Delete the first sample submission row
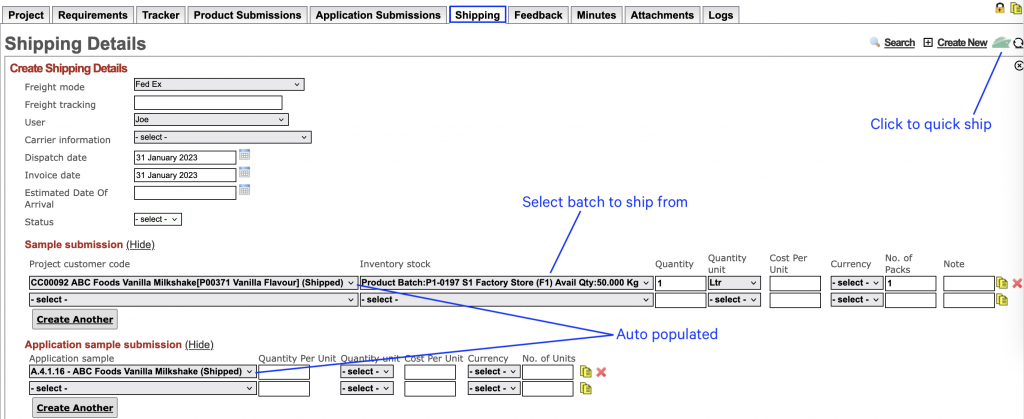 pyautogui.click(x=1017, y=283)
